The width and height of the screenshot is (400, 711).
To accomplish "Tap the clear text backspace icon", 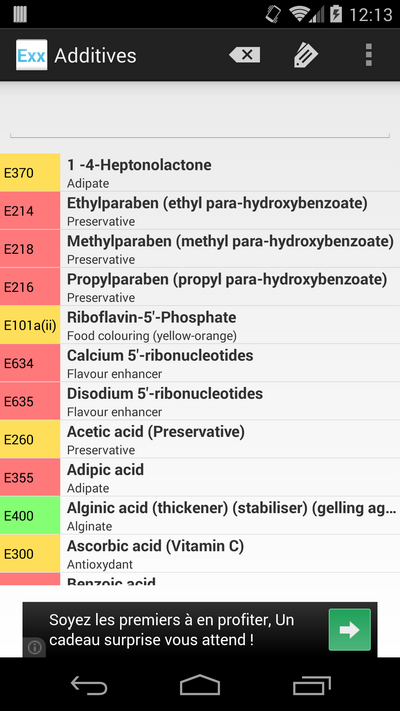I will coord(245,55).
